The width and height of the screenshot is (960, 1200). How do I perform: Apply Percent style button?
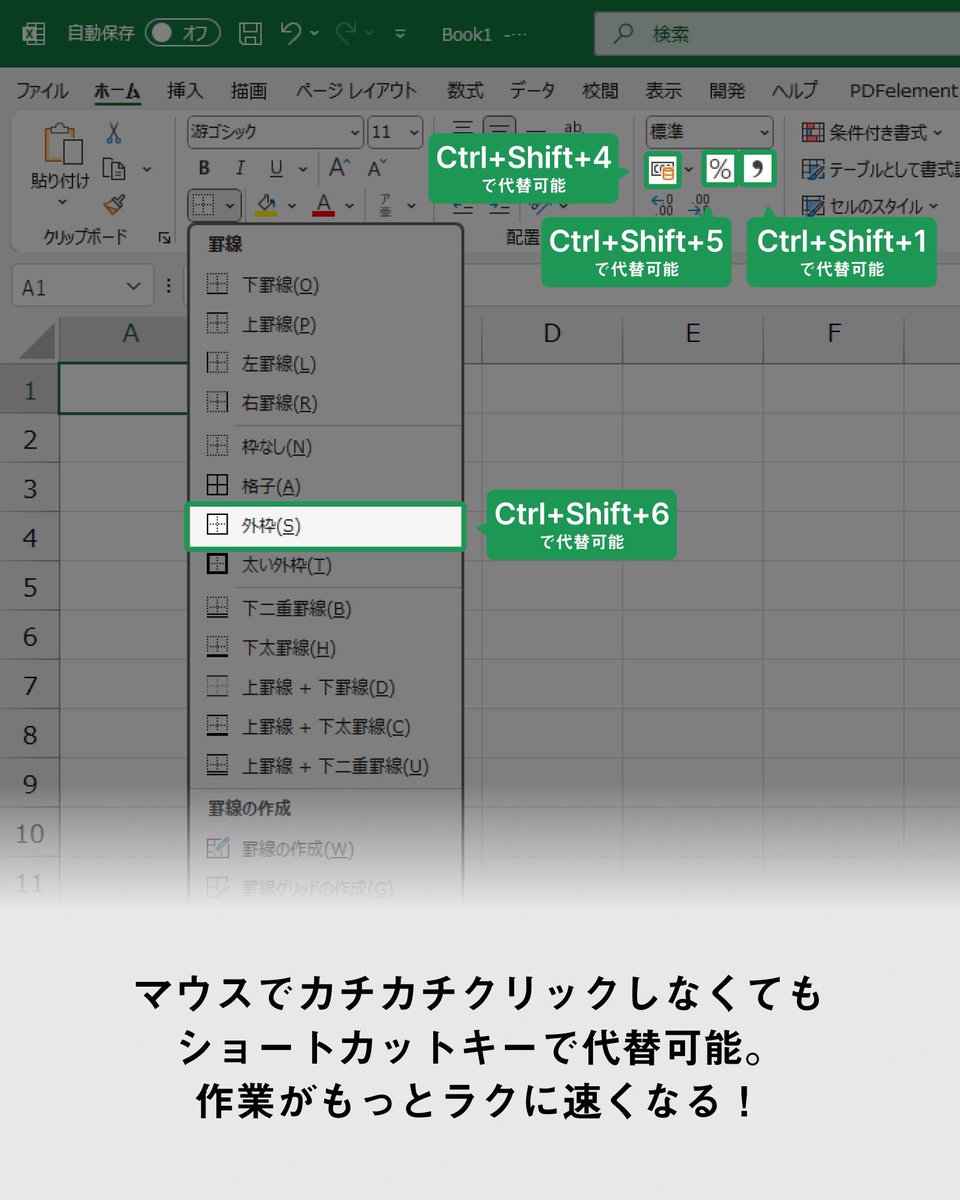pos(720,169)
